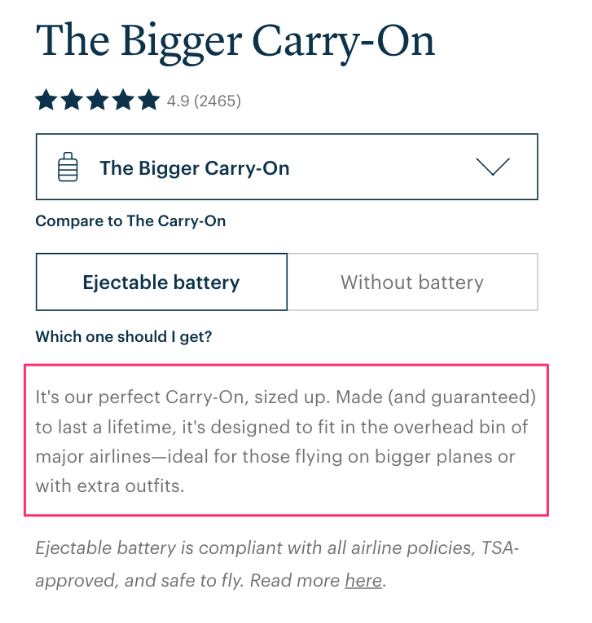Click The Bigger Carry-On page heading
This screenshot has height=623, width=592.
click(236, 42)
